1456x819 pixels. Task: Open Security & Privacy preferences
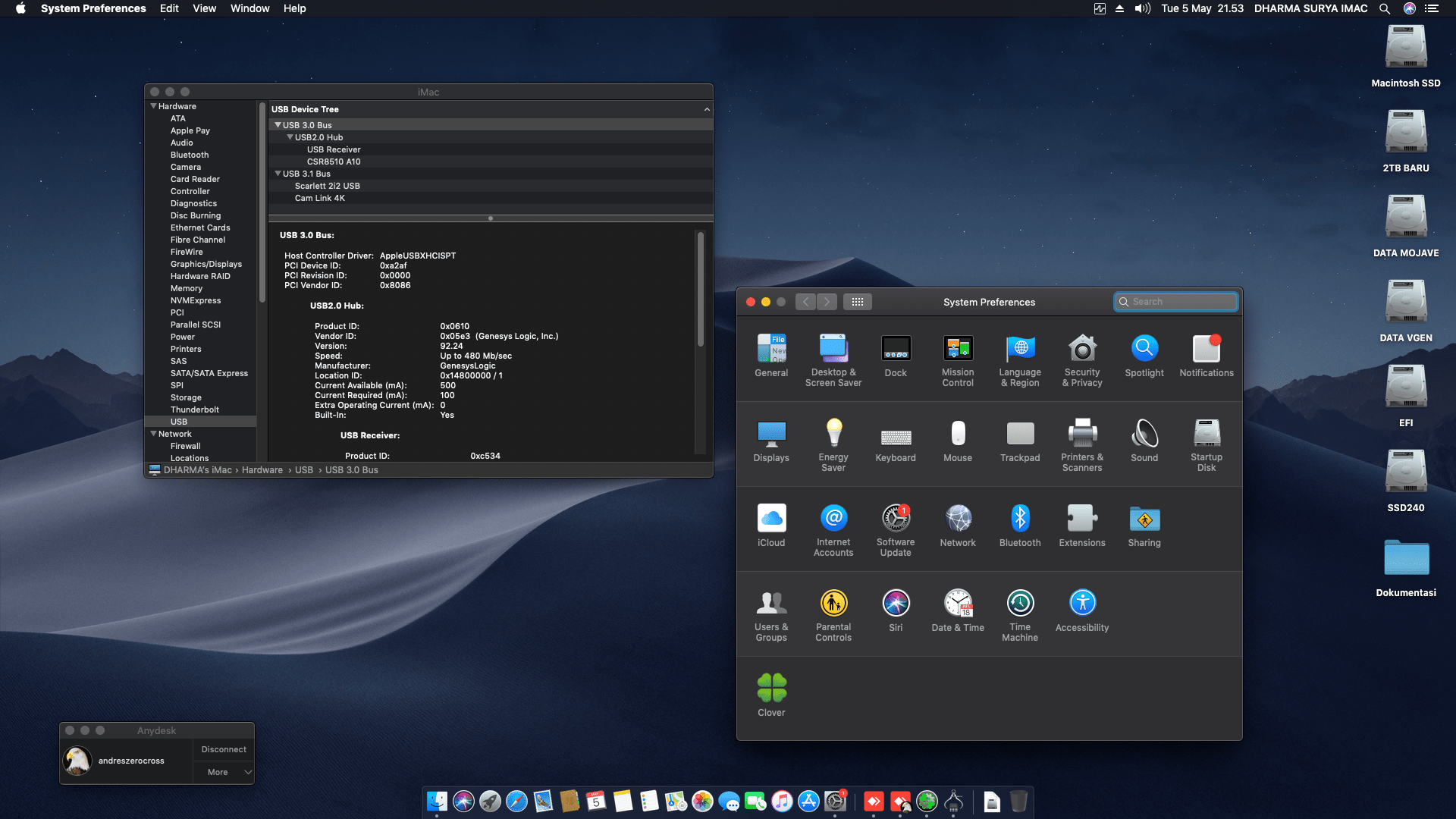click(1082, 360)
